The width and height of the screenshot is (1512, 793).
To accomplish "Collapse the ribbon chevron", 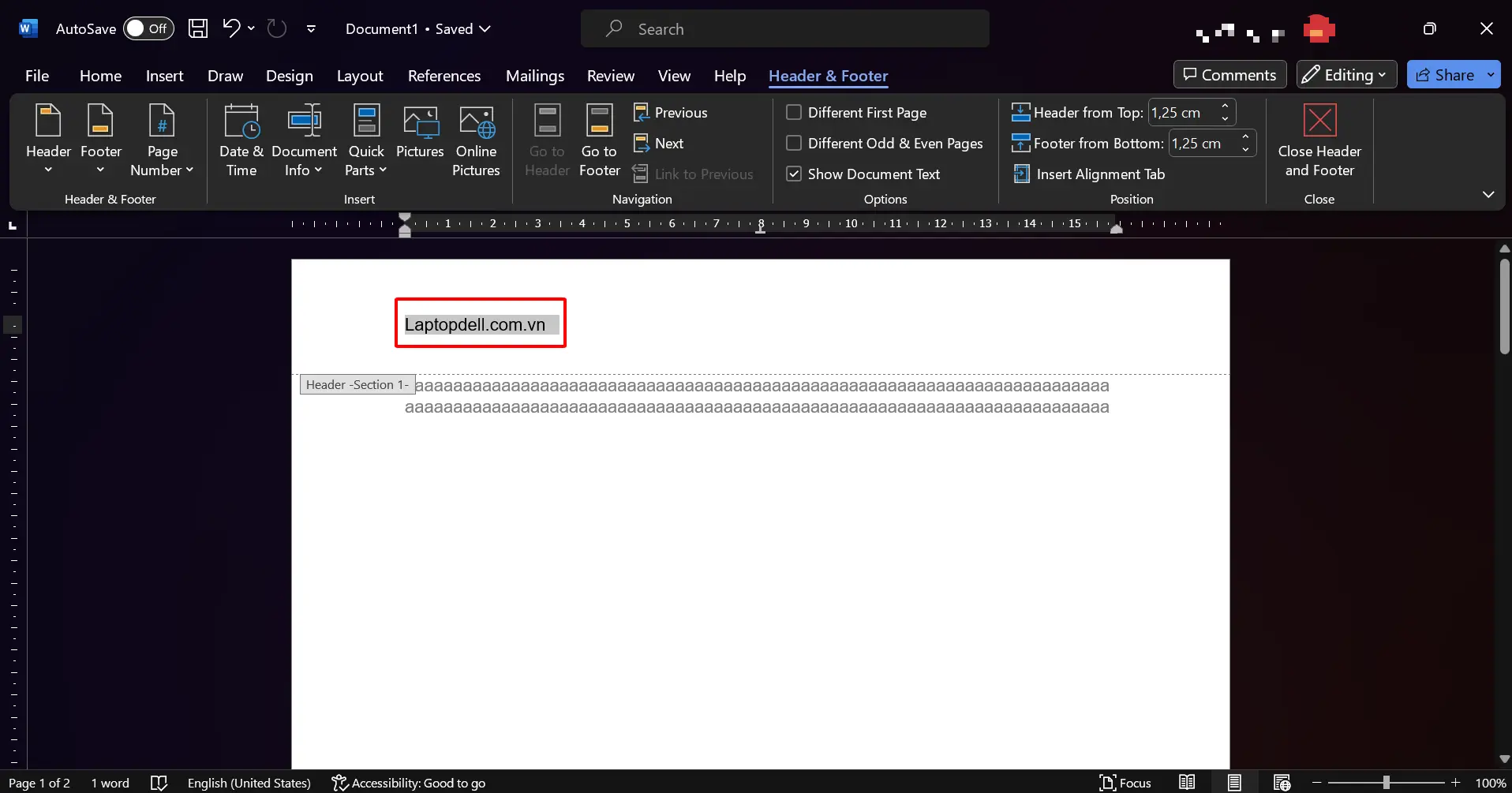I will pos(1488,194).
